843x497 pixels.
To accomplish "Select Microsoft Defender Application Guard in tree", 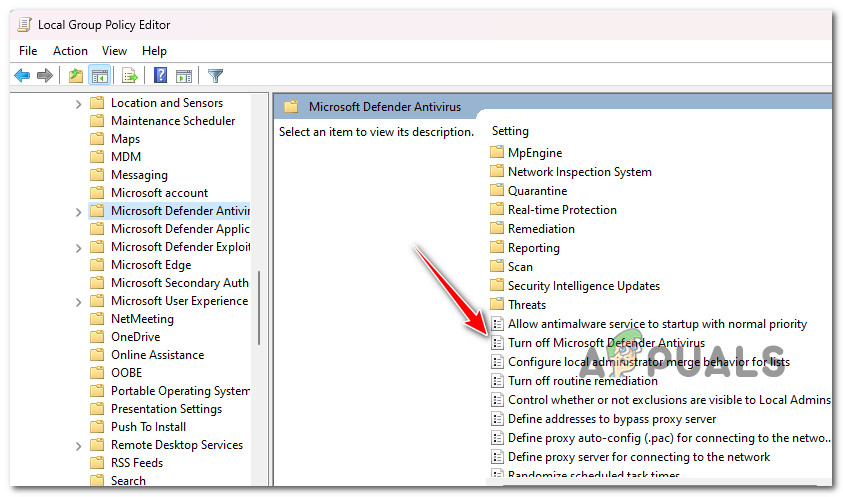I will click(180, 229).
